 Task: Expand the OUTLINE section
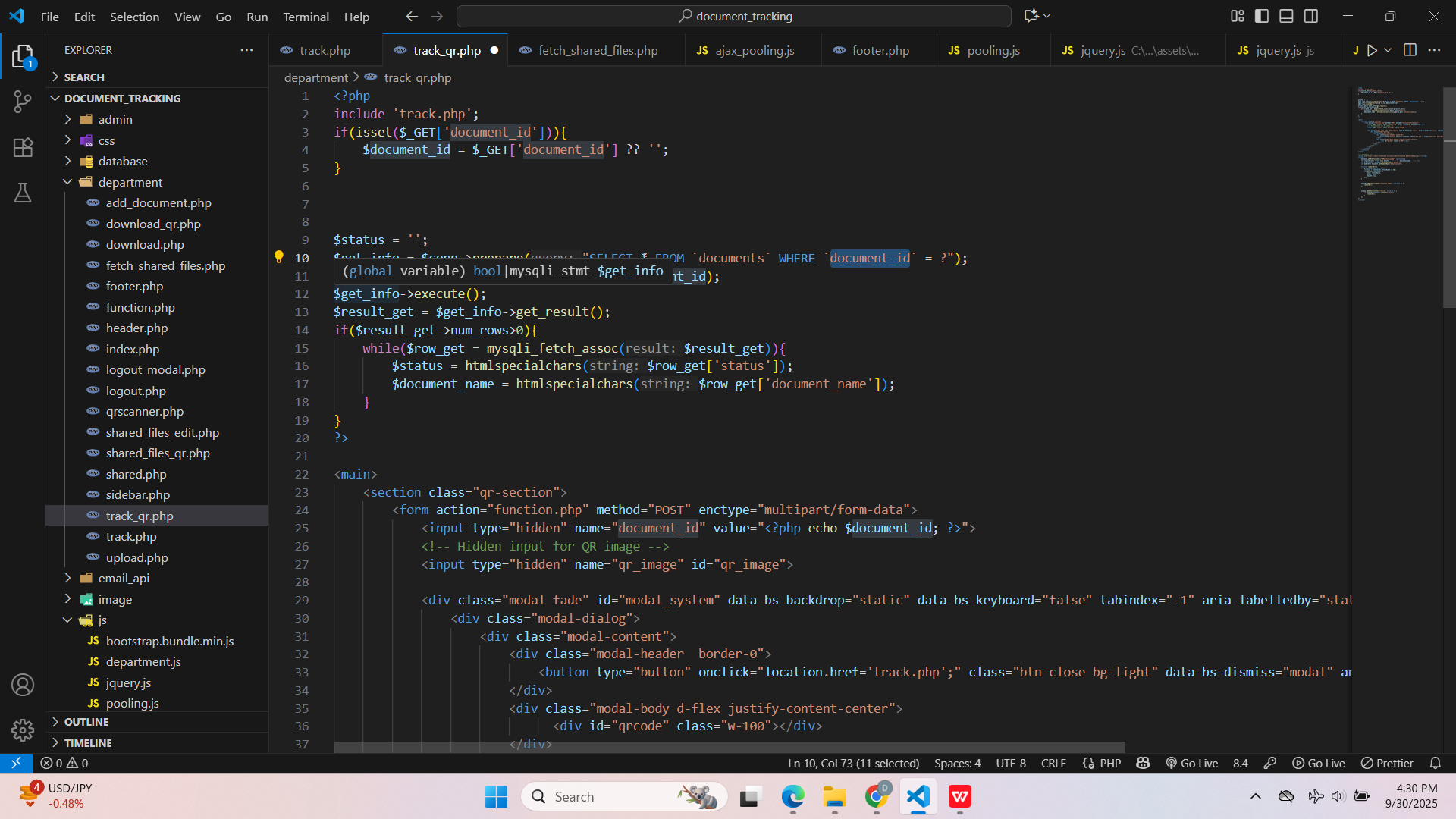[x=86, y=722]
